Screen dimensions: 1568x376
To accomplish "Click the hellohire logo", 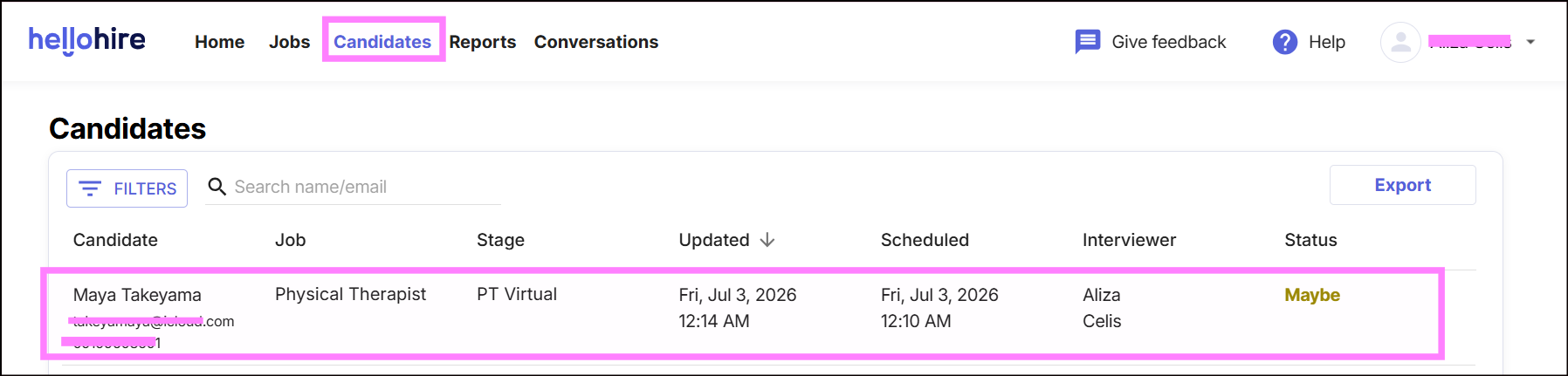I will tap(87, 40).
